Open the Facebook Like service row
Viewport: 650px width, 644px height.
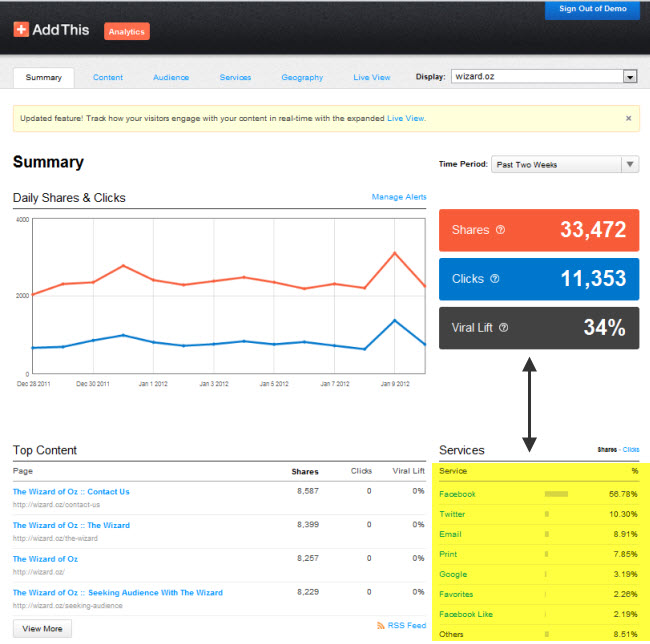click(538, 614)
